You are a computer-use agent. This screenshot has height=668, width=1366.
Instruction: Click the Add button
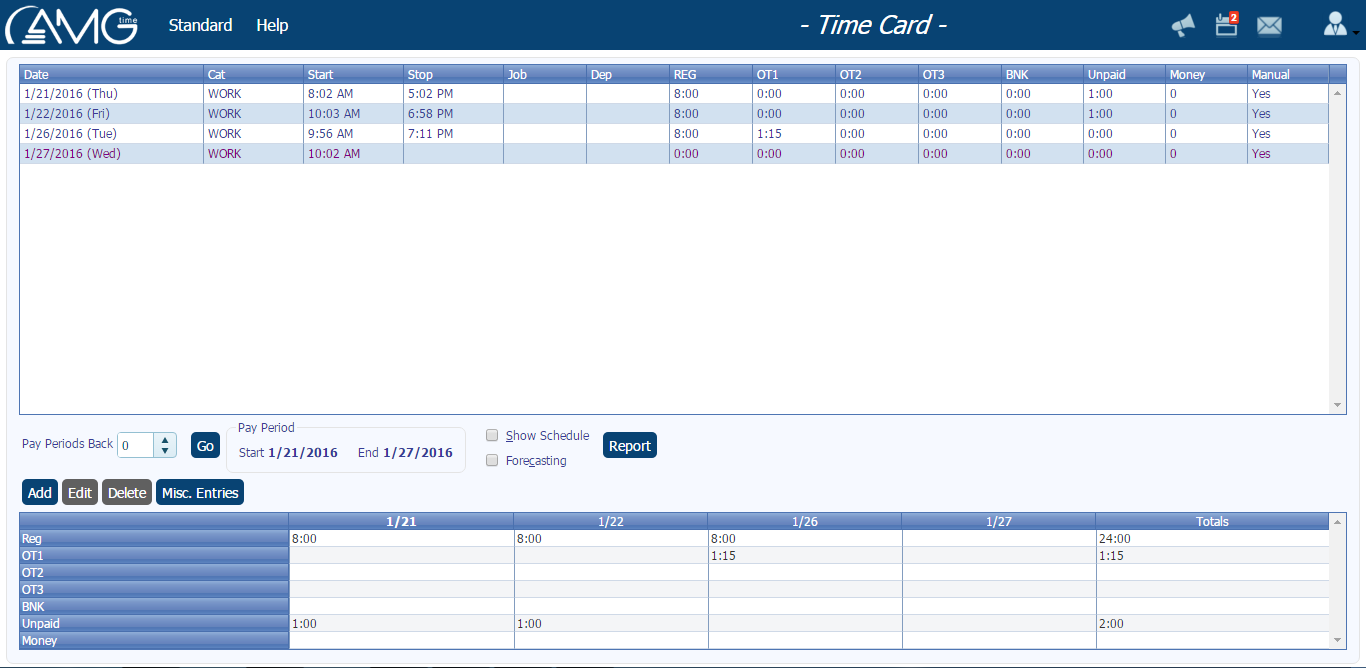(x=39, y=492)
